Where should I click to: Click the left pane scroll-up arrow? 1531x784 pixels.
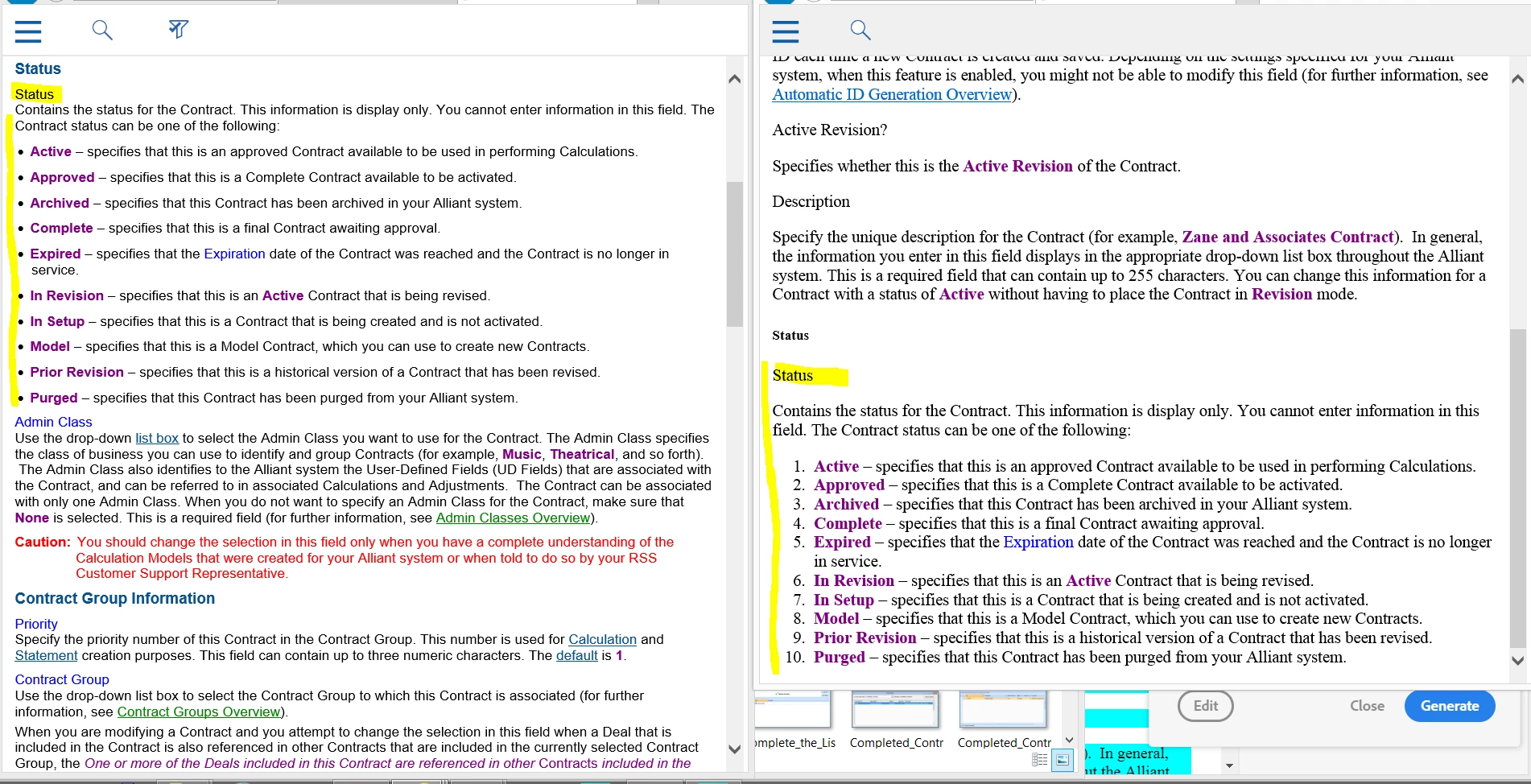tap(734, 79)
